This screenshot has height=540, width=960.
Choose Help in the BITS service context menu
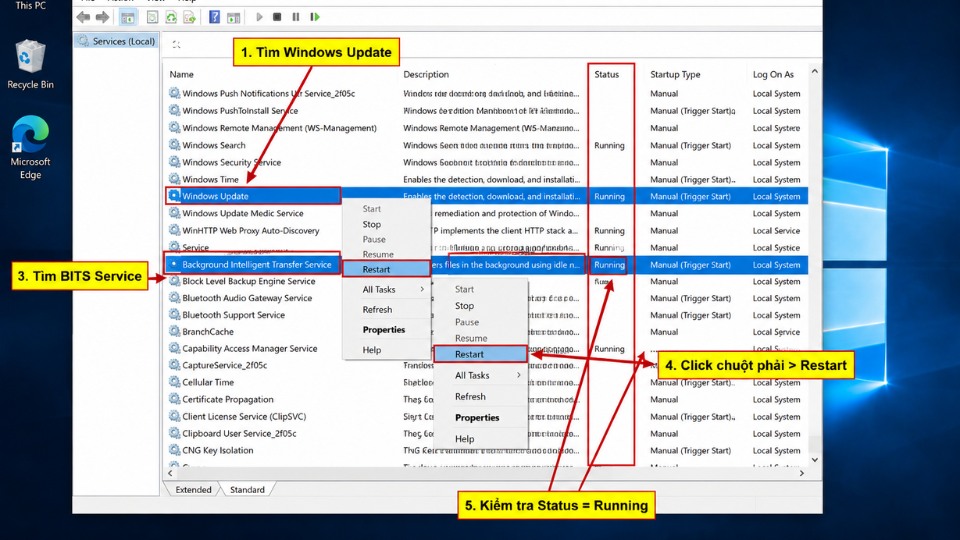pos(480,439)
